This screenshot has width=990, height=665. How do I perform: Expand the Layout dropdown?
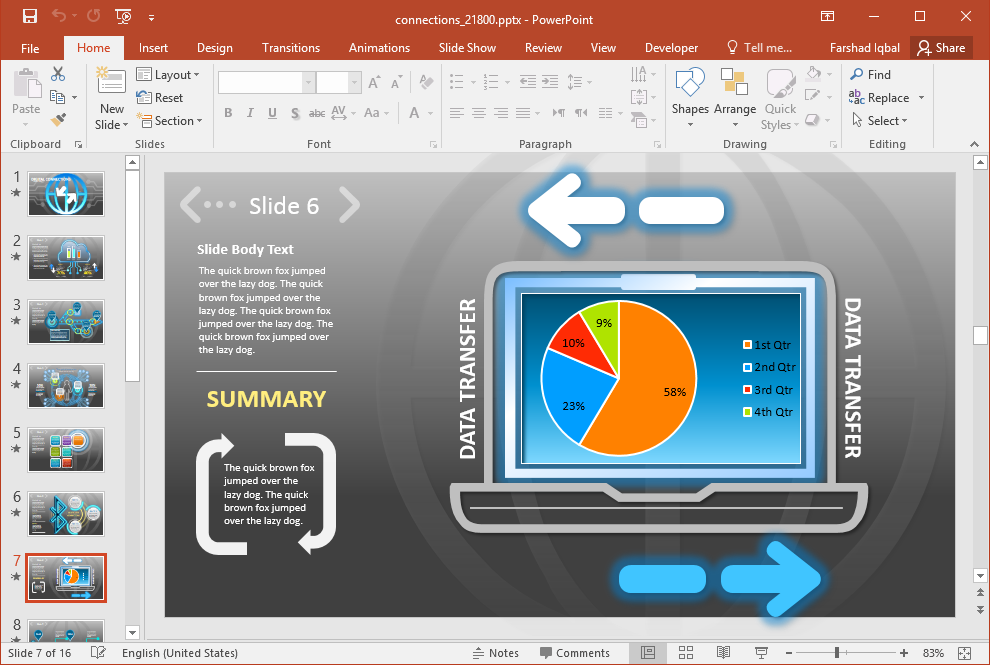click(168, 75)
